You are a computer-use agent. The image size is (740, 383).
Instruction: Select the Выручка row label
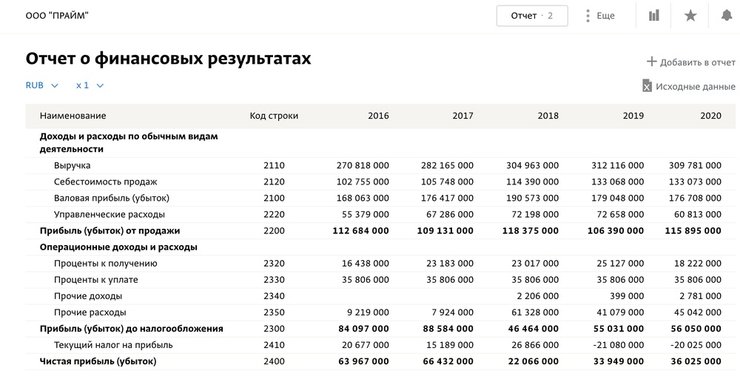point(72,166)
